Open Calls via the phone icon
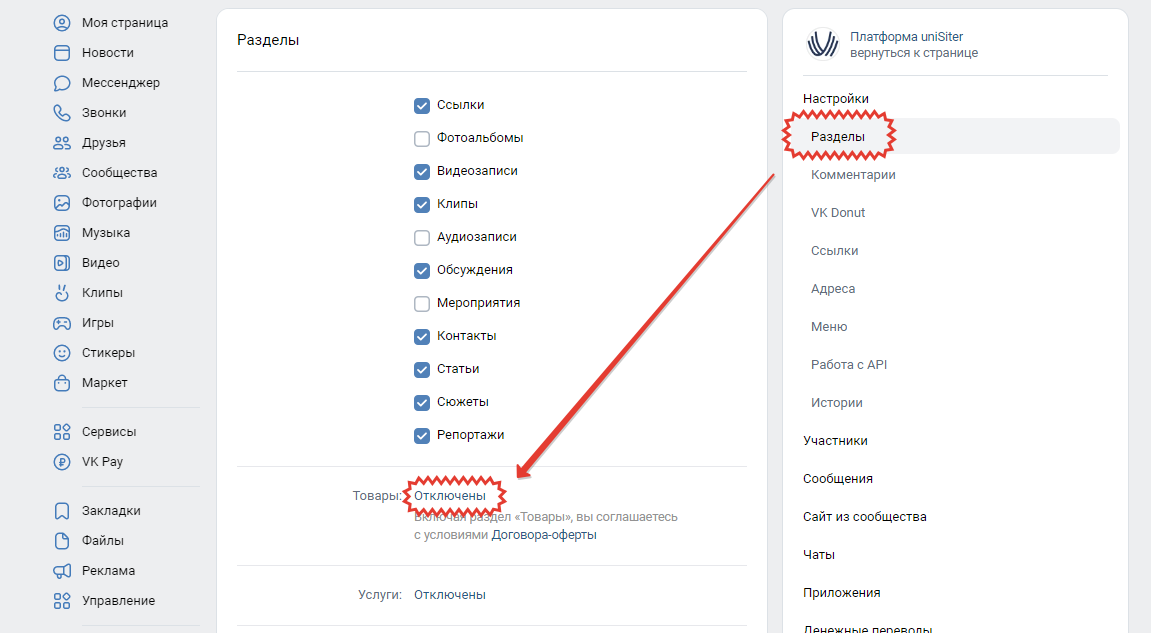This screenshot has width=1151, height=633. 62,113
